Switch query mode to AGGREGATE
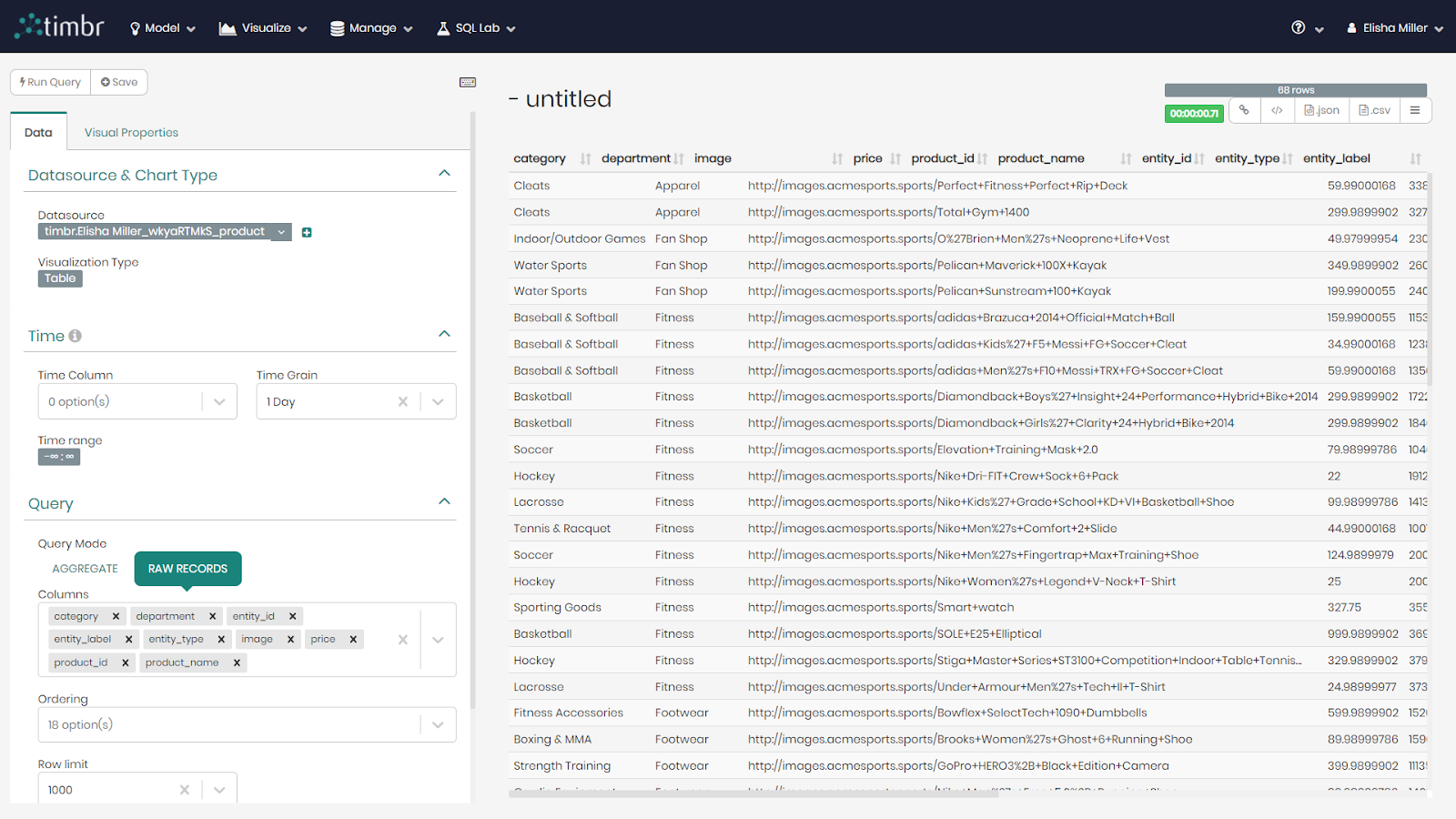This screenshot has width=1456, height=819. [x=85, y=569]
